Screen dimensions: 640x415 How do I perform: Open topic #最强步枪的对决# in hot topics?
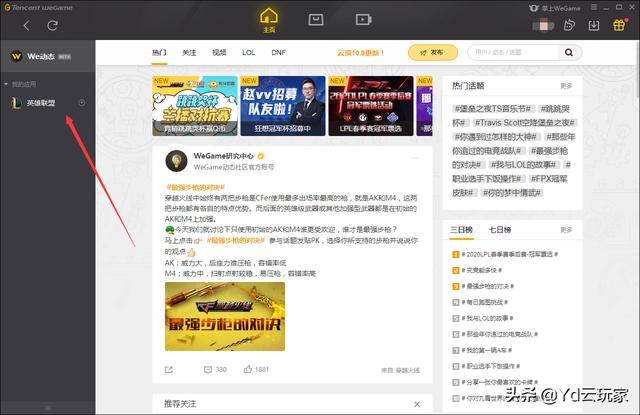point(549,151)
